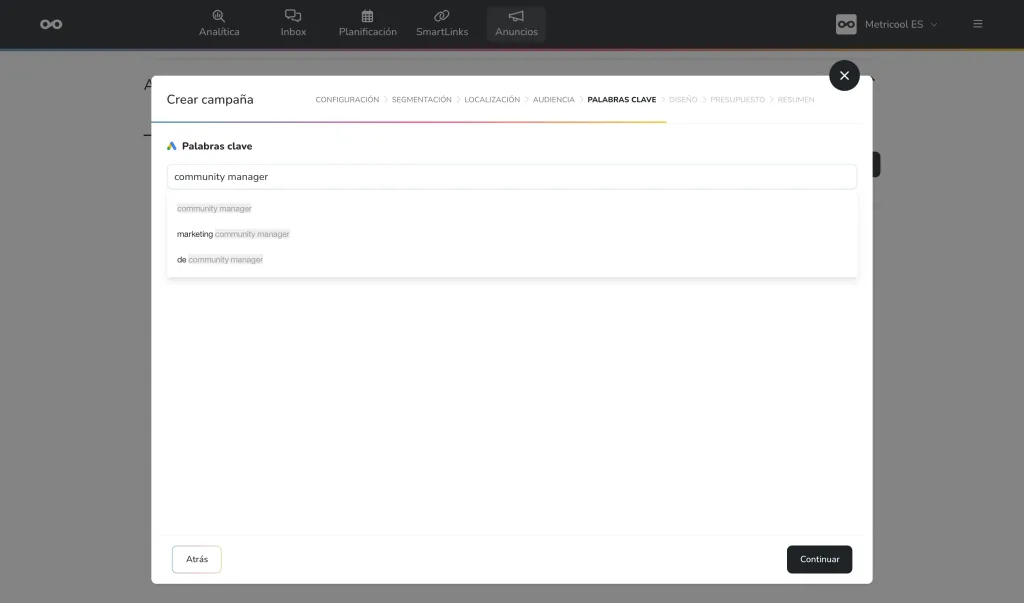Jump to Segmentación step
Viewport: 1024px width, 603px height.
click(421, 100)
